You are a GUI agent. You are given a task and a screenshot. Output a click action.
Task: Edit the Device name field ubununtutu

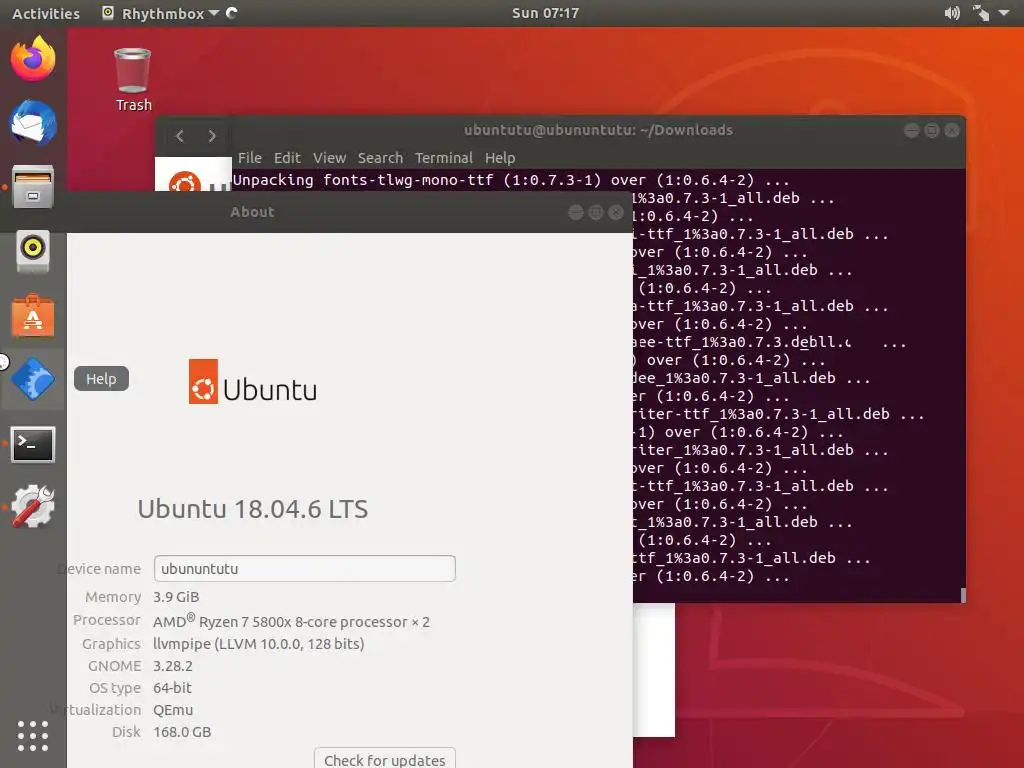[x=304, y=568]
